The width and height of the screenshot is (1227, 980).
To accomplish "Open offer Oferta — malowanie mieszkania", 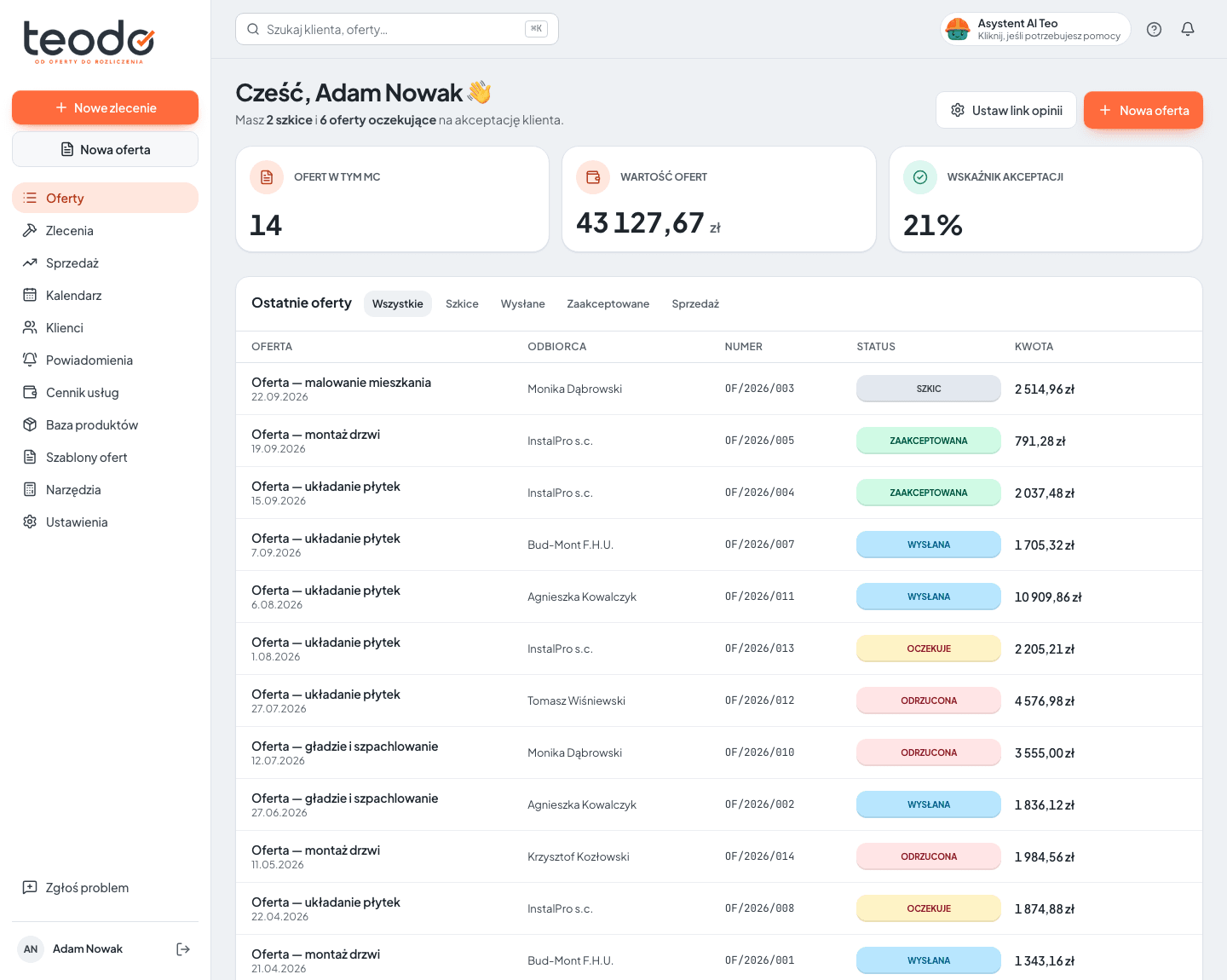I will [341, 383].
